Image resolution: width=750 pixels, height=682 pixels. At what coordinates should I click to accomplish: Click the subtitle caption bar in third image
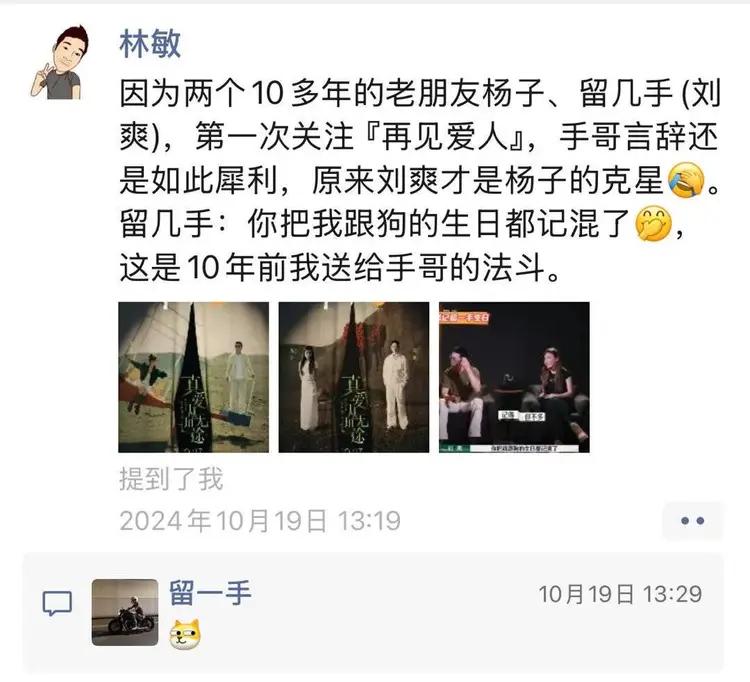(x=514, y=448)
